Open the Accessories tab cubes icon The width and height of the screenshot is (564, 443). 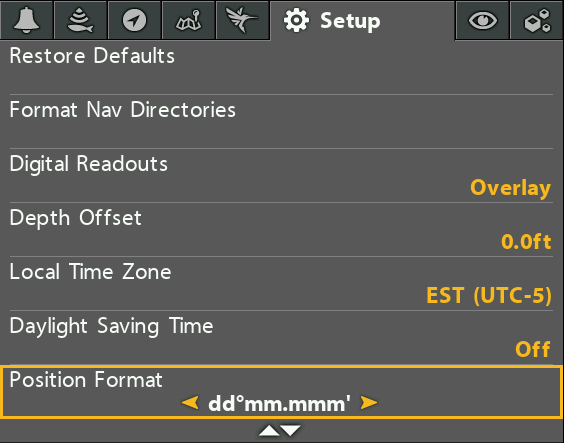[537, 20]
